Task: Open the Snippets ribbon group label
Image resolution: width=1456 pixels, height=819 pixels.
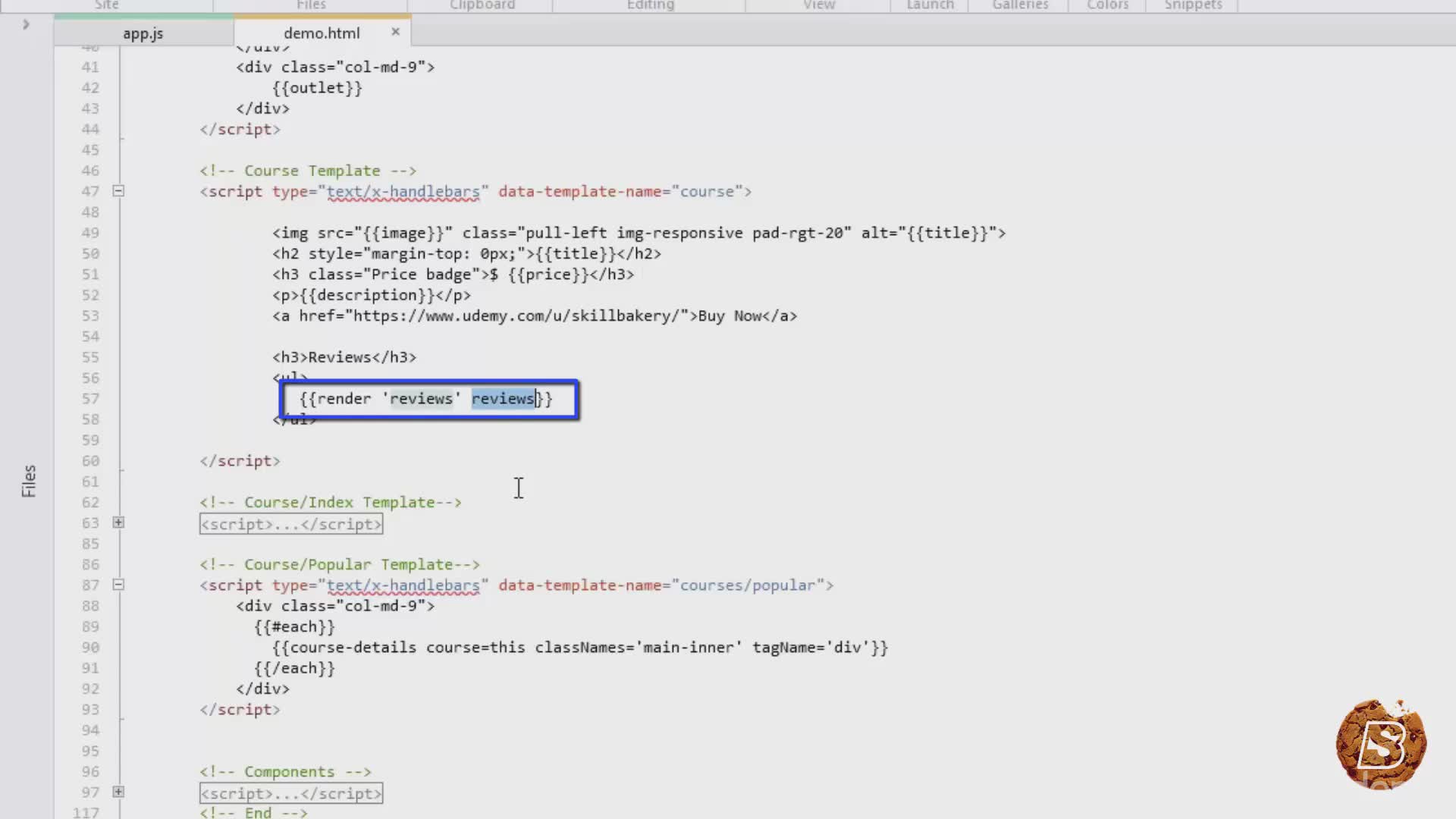Action: coord(1193,5)
